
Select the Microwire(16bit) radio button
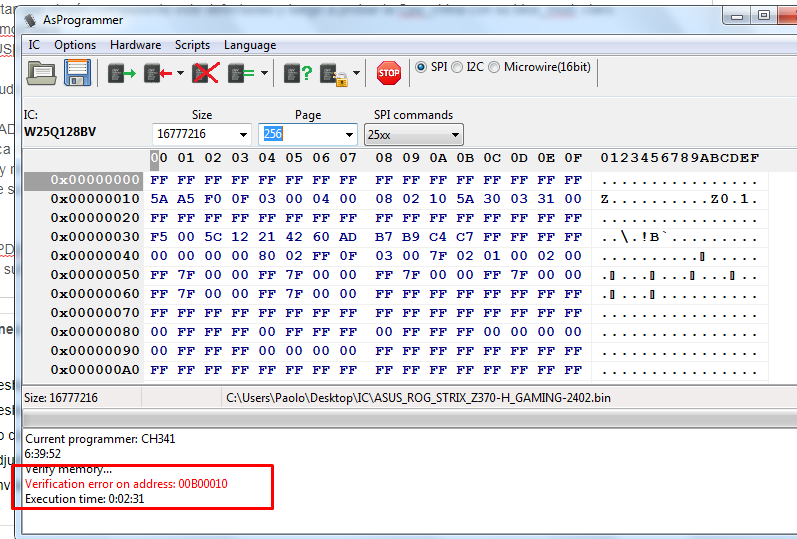pyautogui.click(x=494, y=67)
